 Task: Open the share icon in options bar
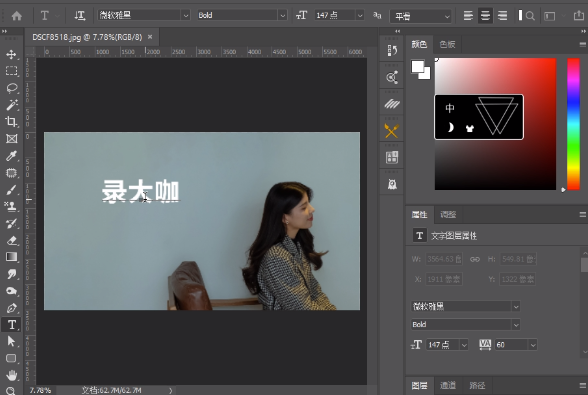pos(579,15)
